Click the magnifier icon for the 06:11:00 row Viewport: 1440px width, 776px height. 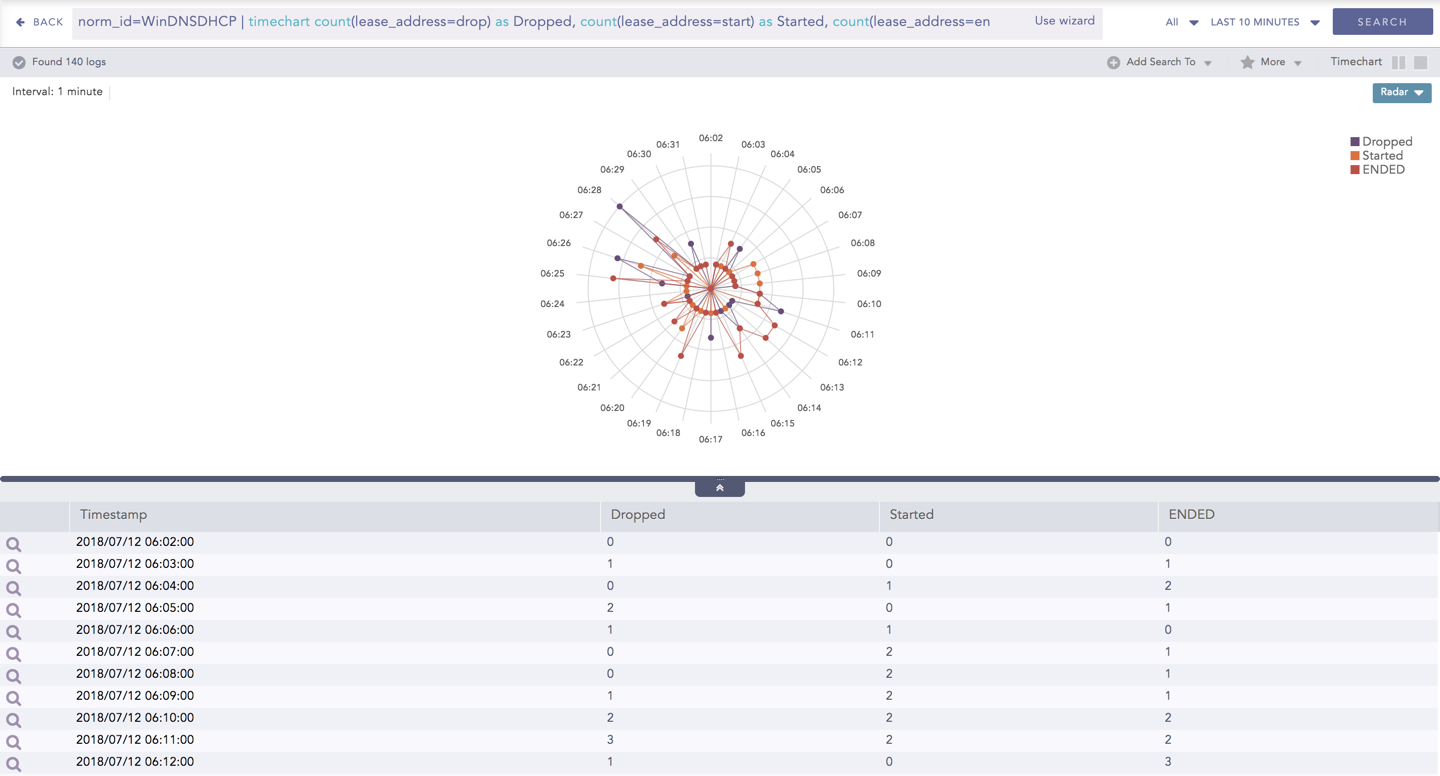pos(14,742)
